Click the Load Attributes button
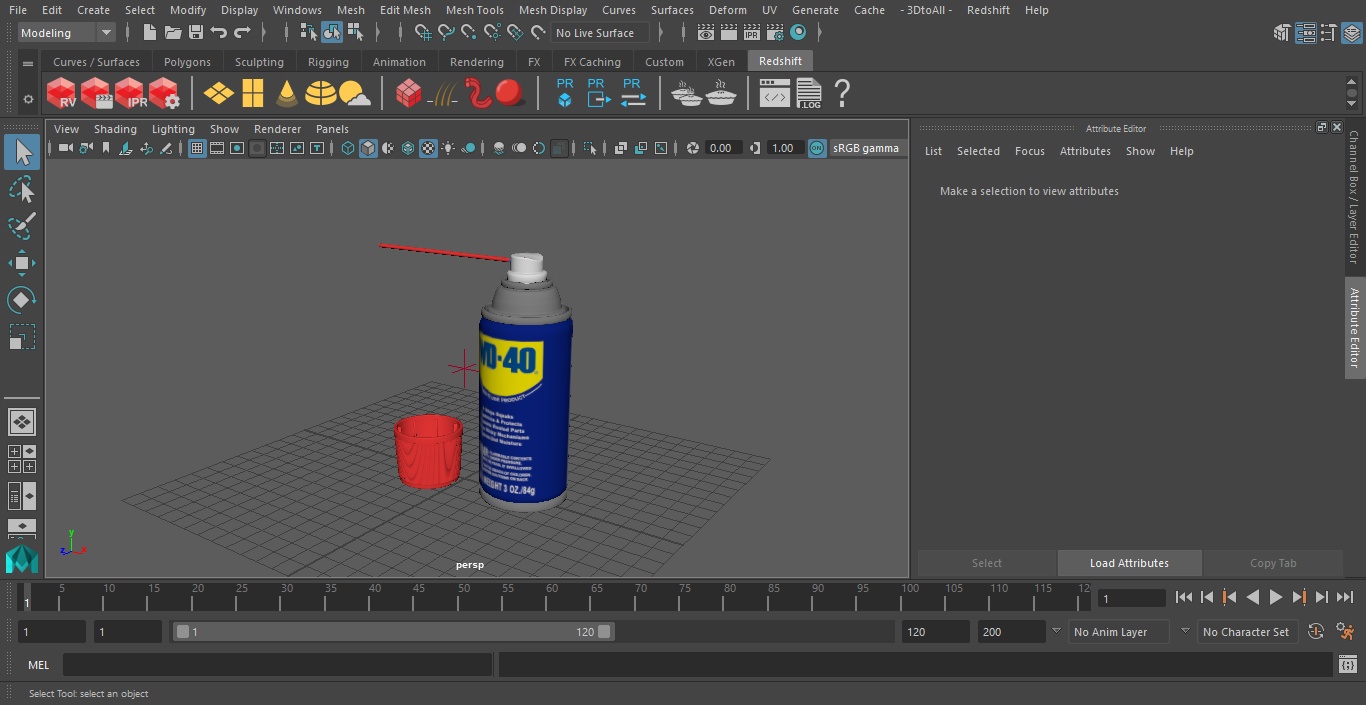The height and width of the screenshot is (705, 1366). point(1129,563)
